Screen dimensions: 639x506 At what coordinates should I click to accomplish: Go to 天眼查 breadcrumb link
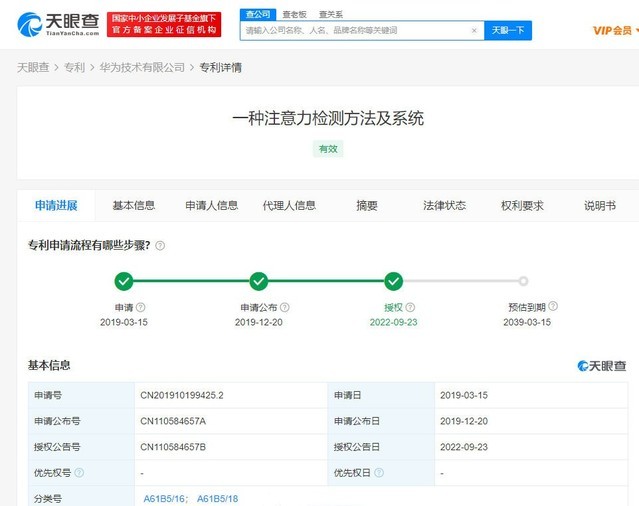click(33, 68)
